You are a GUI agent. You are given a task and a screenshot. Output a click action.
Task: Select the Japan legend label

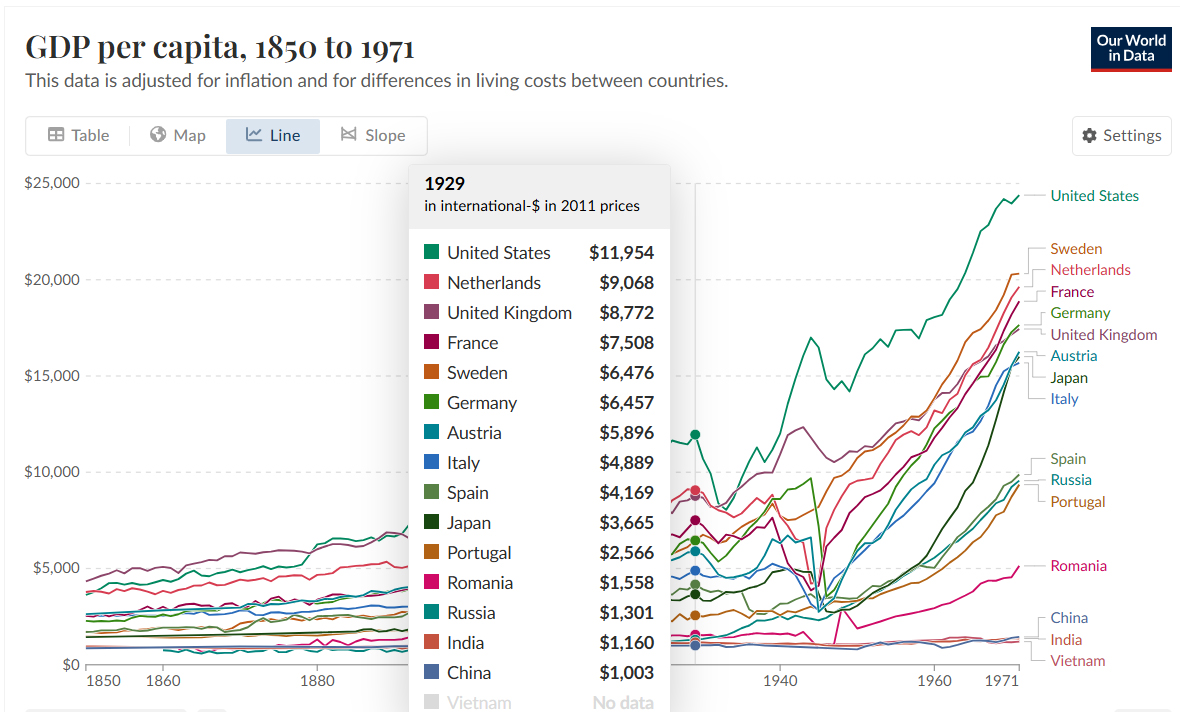click(1069, 378)
